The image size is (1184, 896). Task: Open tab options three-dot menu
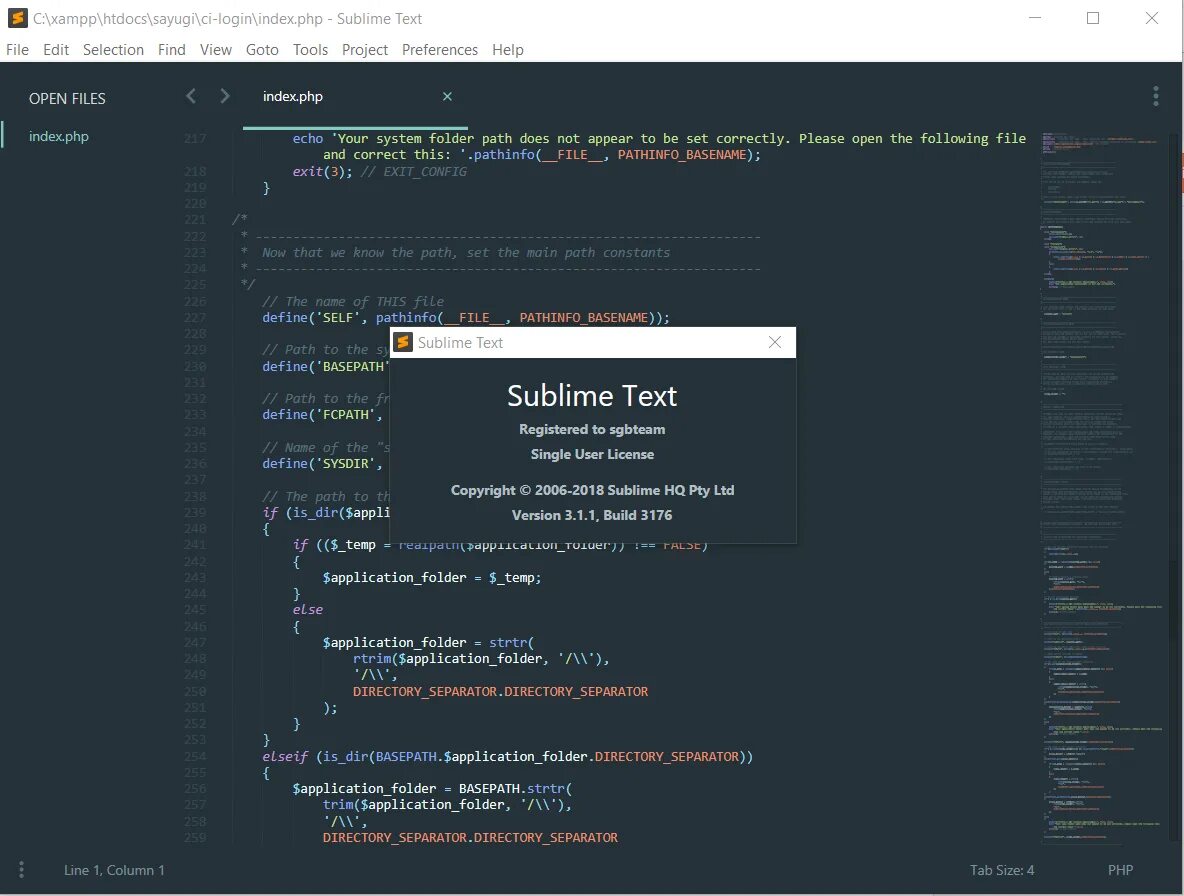click(1155, 96)
